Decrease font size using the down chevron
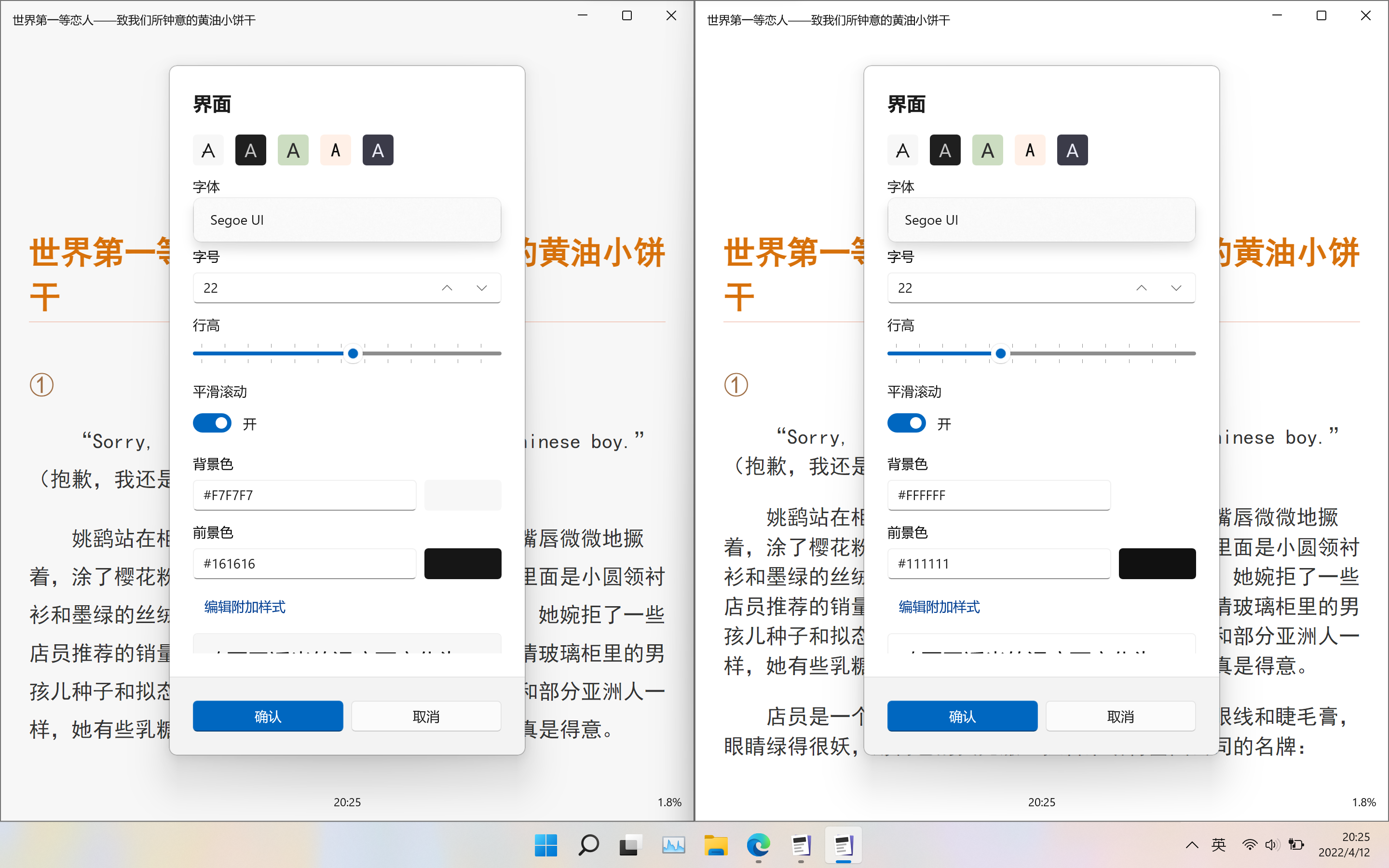The image size is (1389, 868). tap(481, 287)
